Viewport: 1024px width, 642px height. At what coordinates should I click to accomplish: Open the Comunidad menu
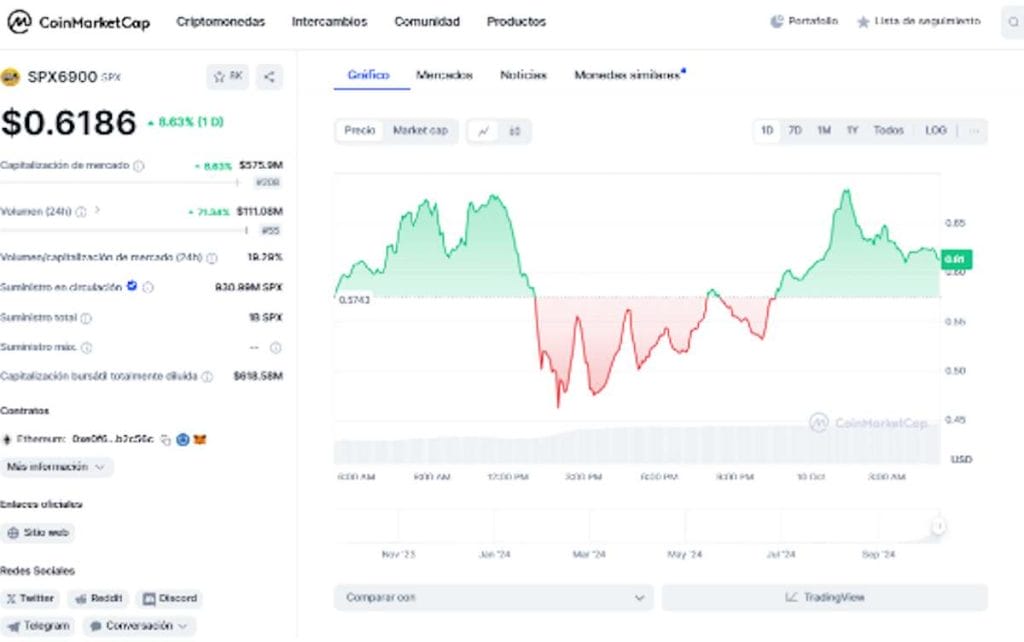[x=427, y=22]
